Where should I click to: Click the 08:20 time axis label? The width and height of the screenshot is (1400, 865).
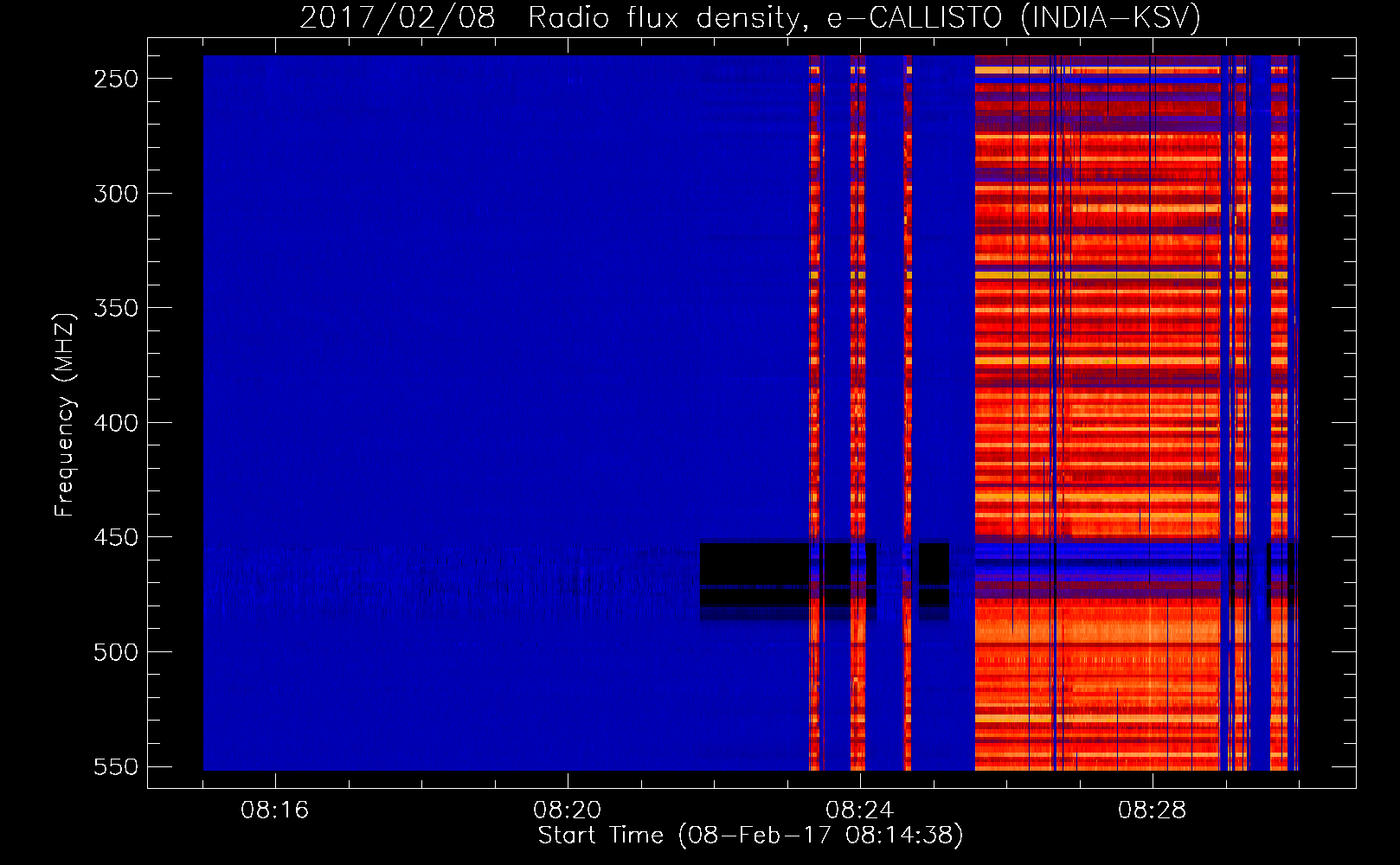[567, 811]
